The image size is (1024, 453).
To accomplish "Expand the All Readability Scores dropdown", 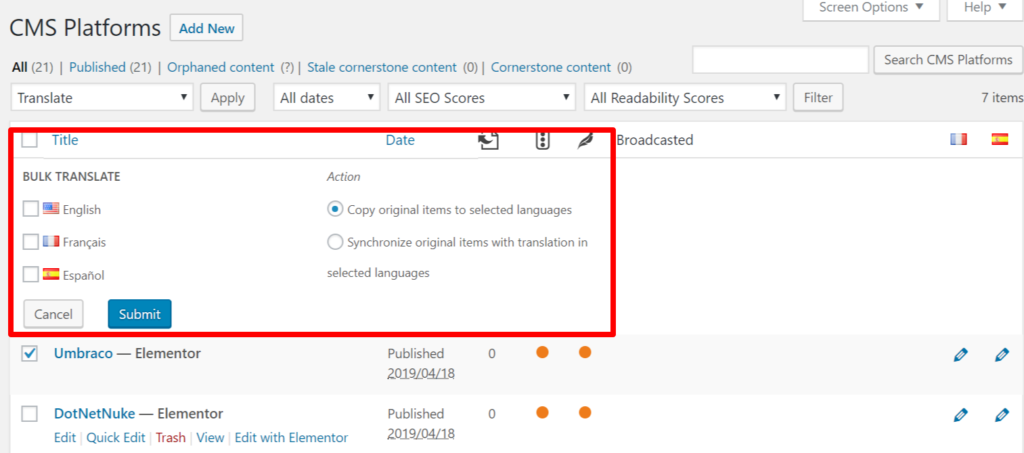I will (685, 98).
